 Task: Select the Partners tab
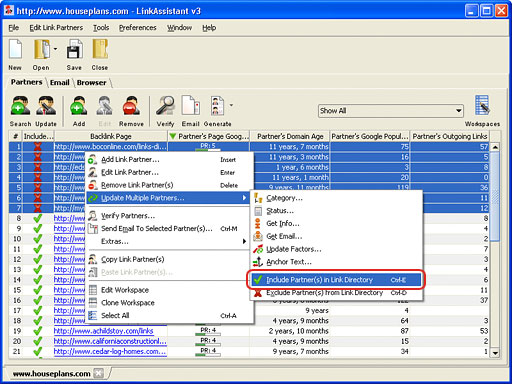click(x=26, y=82)
